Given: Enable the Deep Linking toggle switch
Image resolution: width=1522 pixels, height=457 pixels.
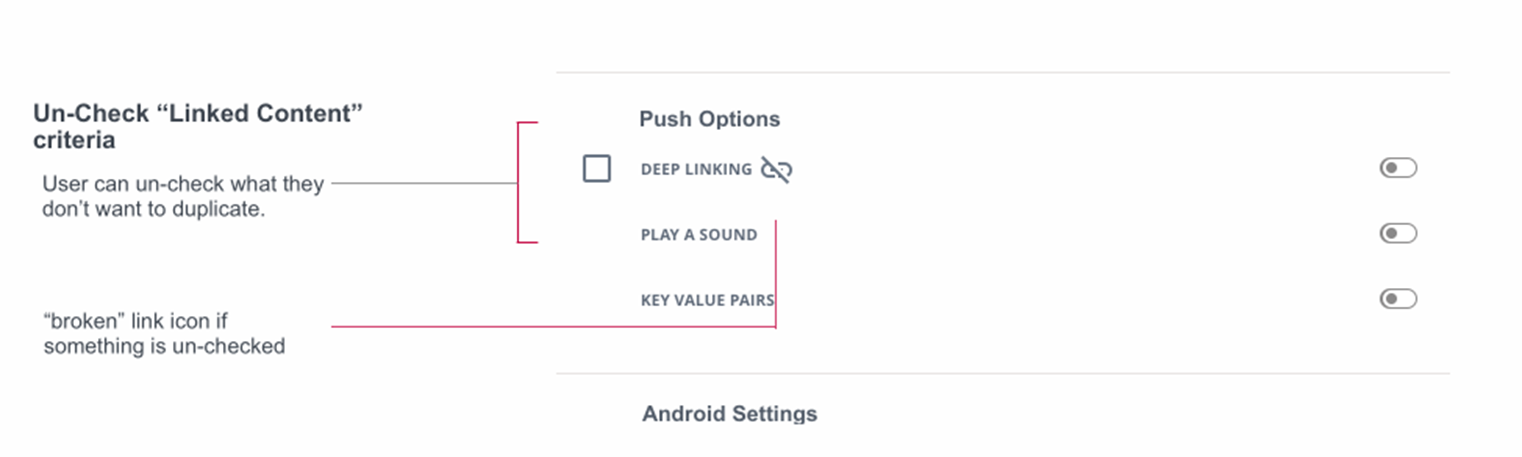Looking at the screenshot, I should click(x=1398, y=168).
